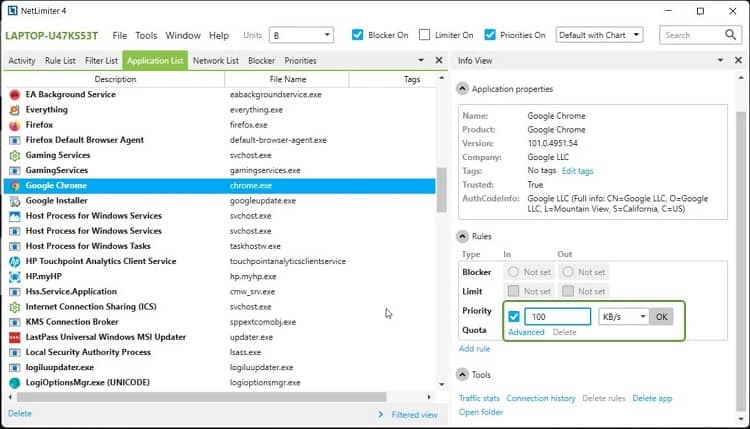This screenshot has height=429, width=750.
Task: Click the OK button for priority
Action: [x=661, y=317]
